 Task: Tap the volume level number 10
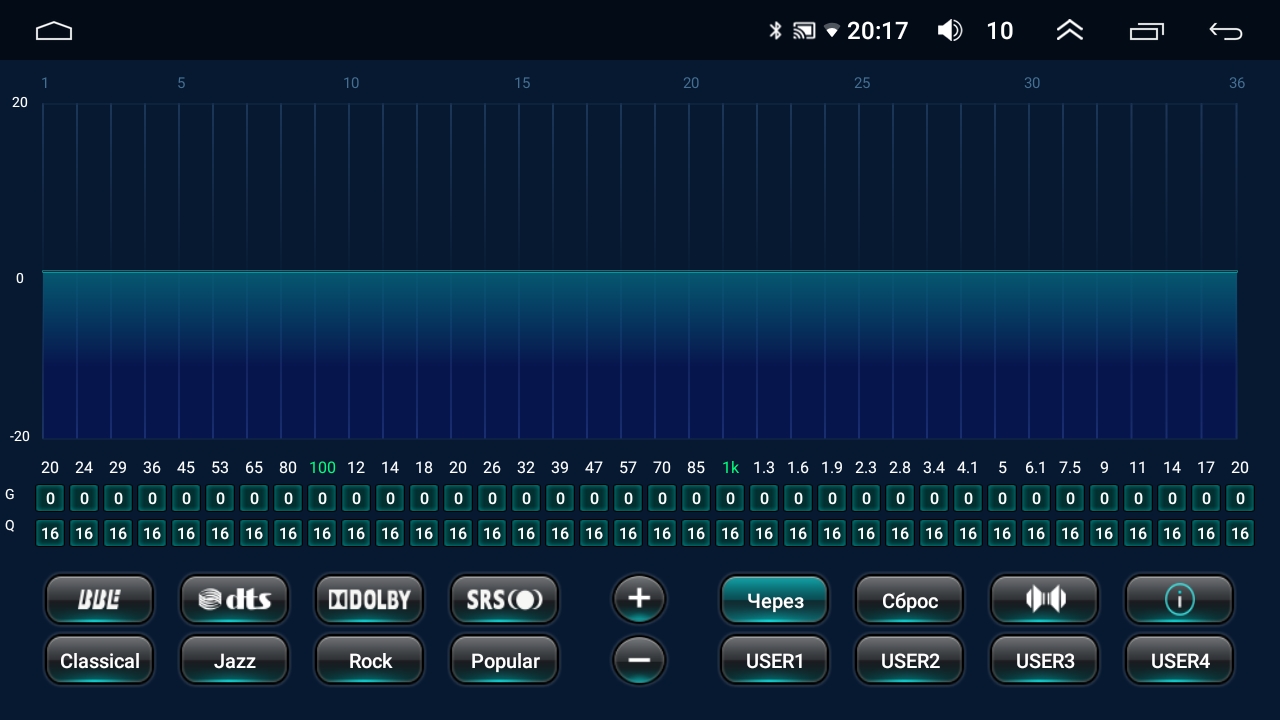(1000, 31)
